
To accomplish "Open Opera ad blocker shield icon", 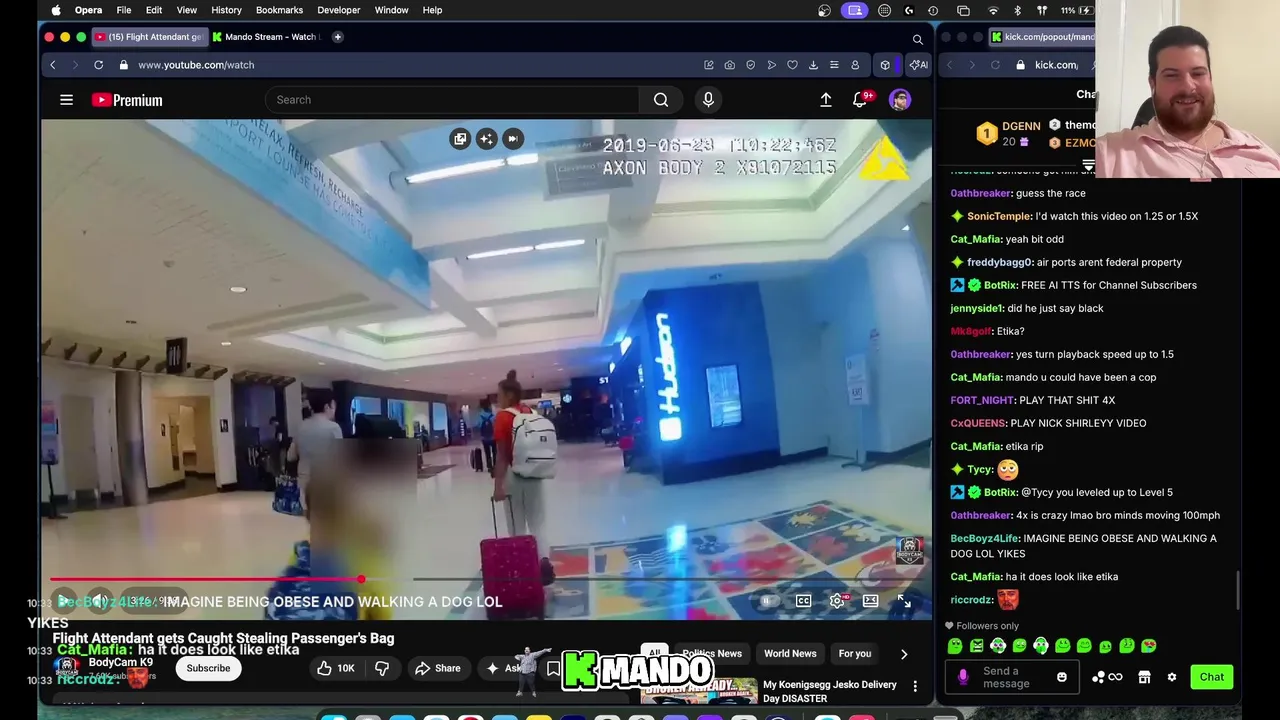I will tap(751, 65).
